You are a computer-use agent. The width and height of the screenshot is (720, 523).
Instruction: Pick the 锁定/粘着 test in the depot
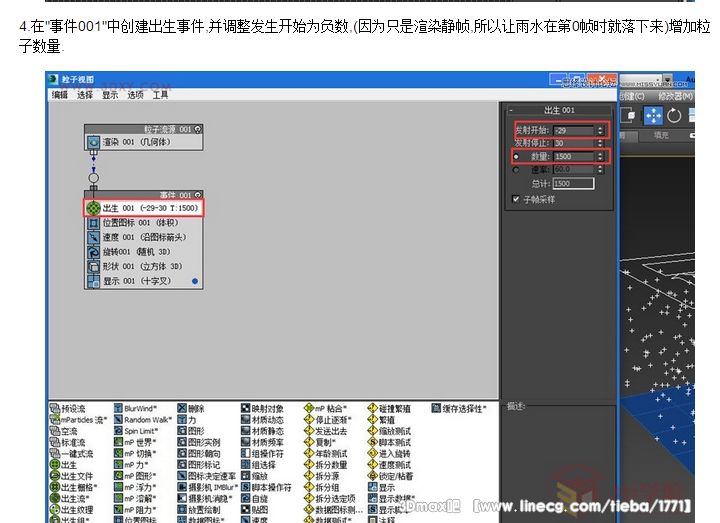[x=390, y=476]
